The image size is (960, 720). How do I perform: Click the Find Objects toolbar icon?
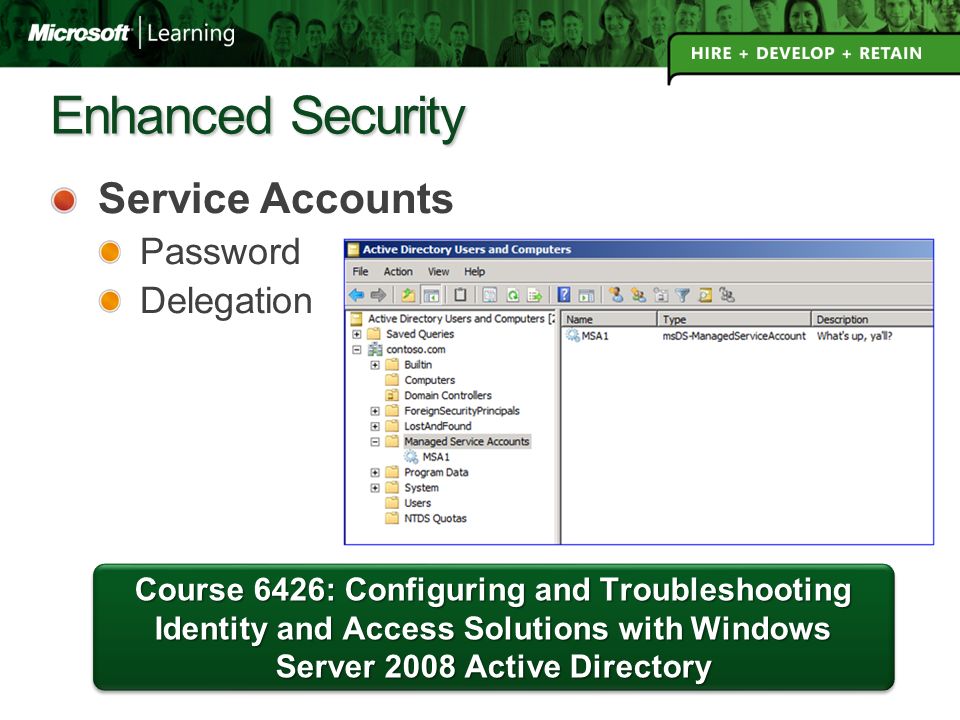coord(705,295)
